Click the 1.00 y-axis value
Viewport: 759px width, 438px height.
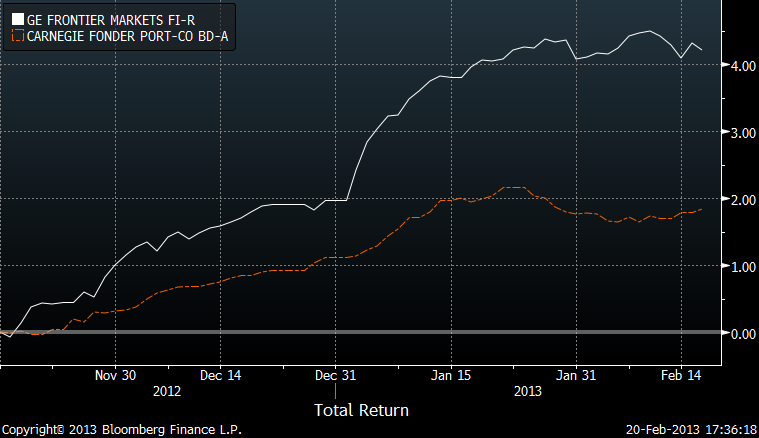743,267
